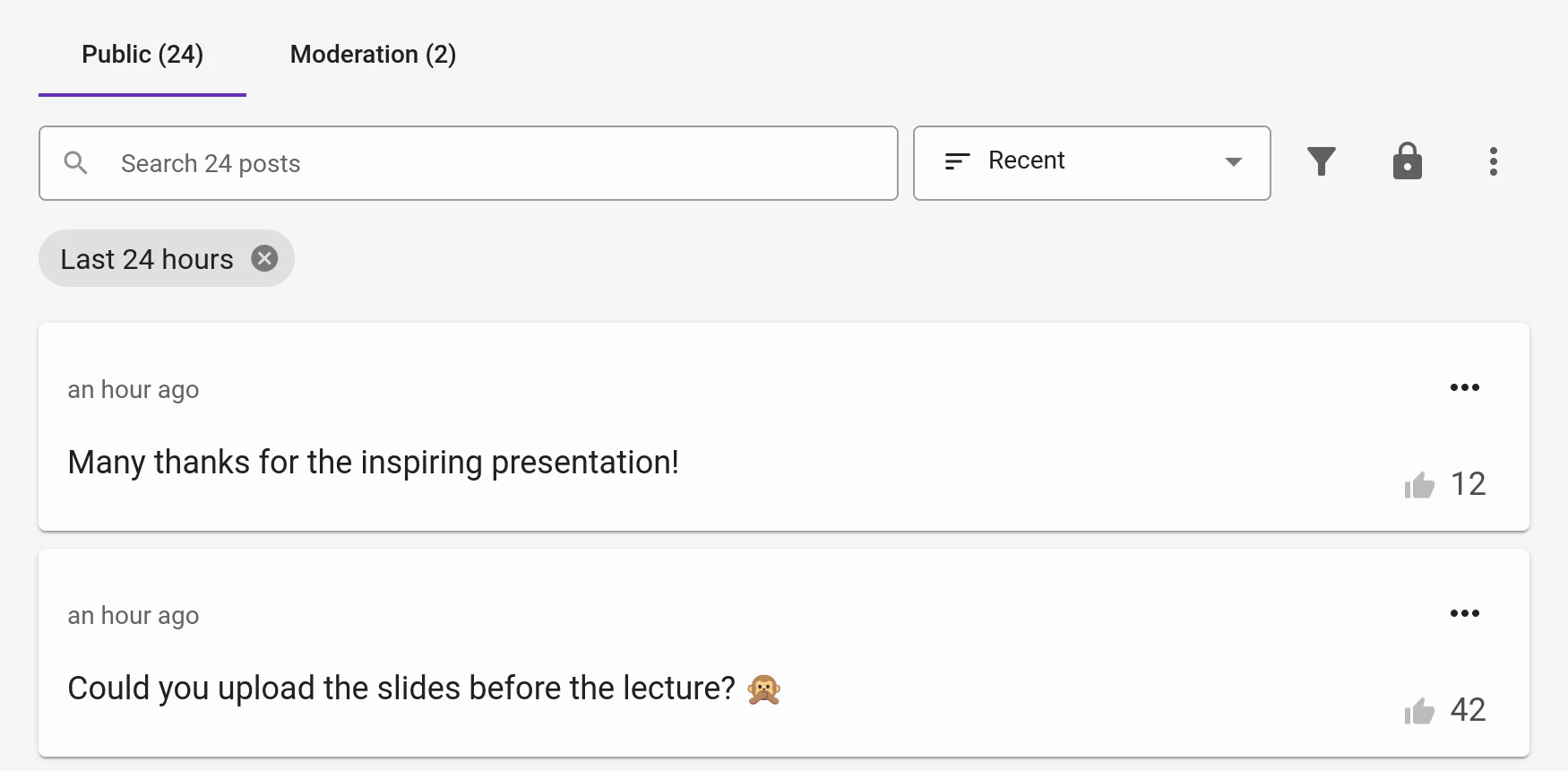Remove the Last 24 hours filter chip

point(264,258)
